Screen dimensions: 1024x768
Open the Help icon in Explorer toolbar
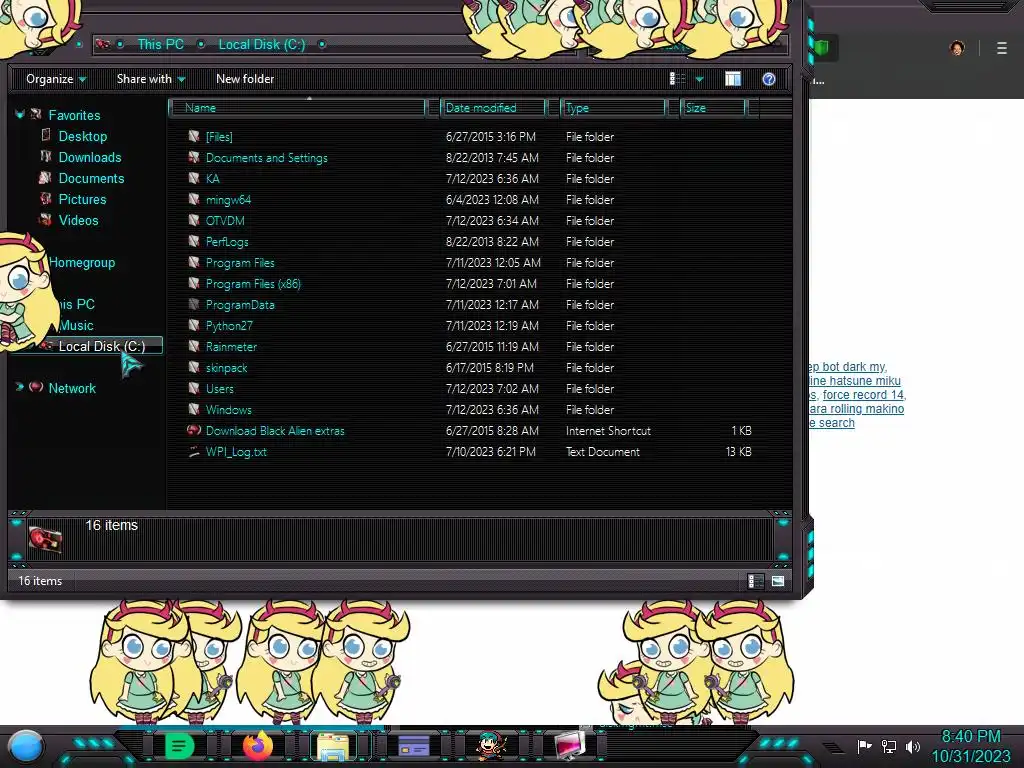(x=769, y=79)
